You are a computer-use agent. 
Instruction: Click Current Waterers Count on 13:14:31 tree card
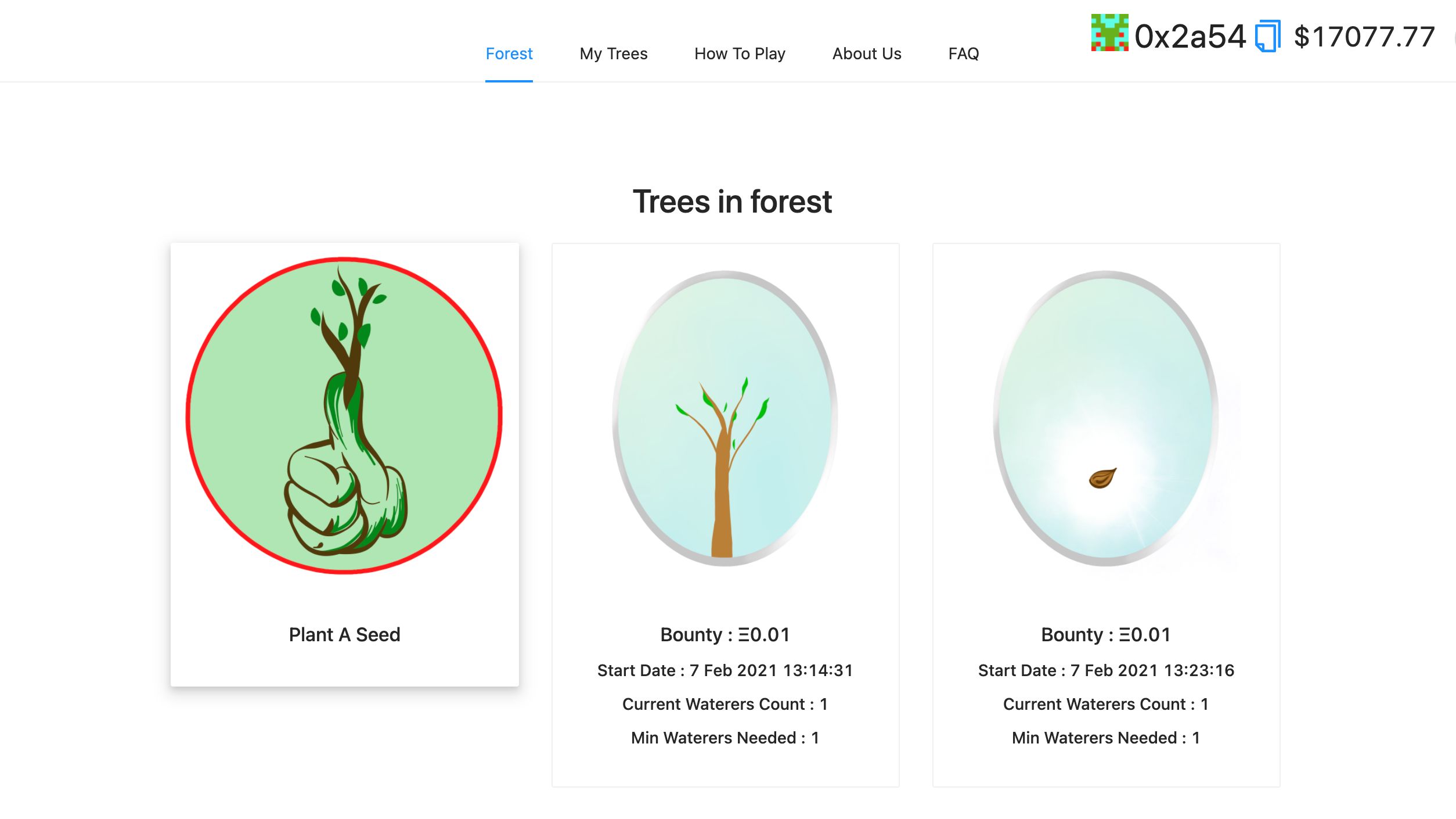pyautogui.click(x=725, y=704)
